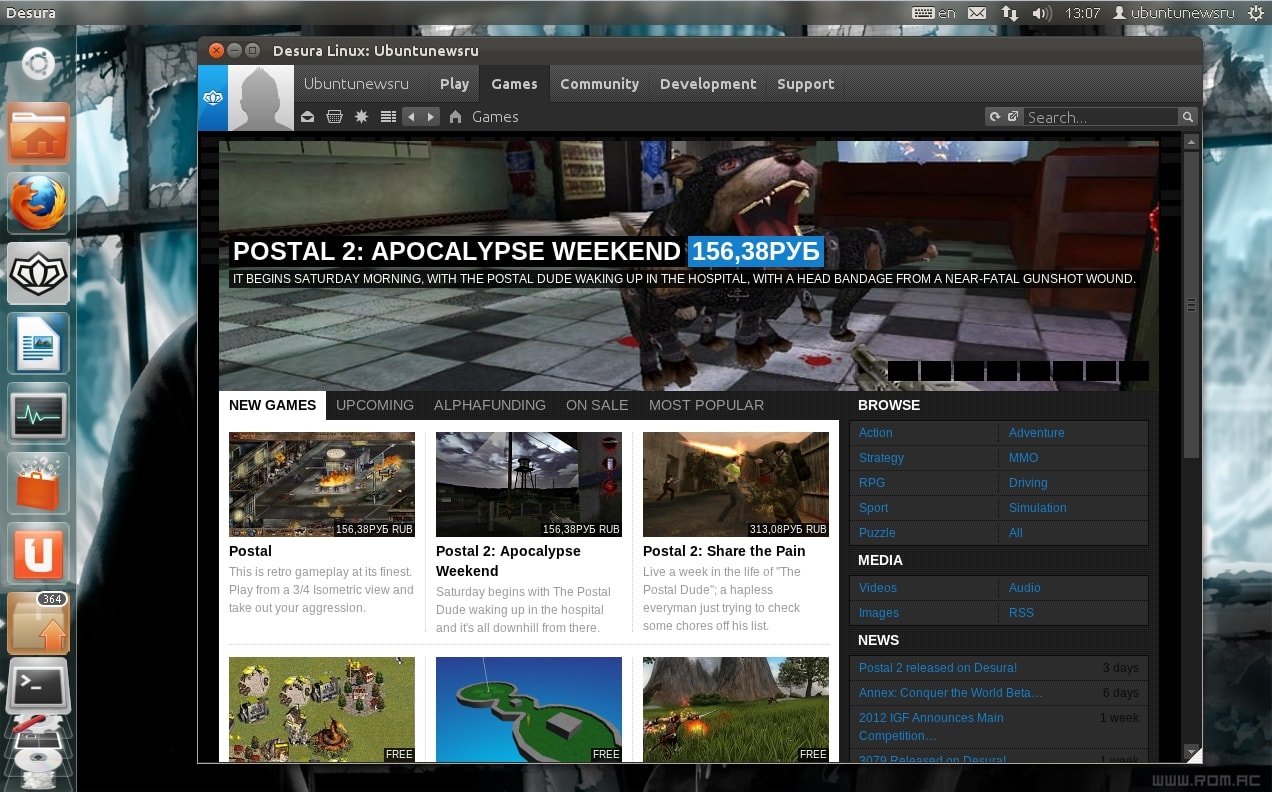This screenshot has width=1272, height=792.
Task: Click the Postal game title link
Action: [x=250, y=551]
